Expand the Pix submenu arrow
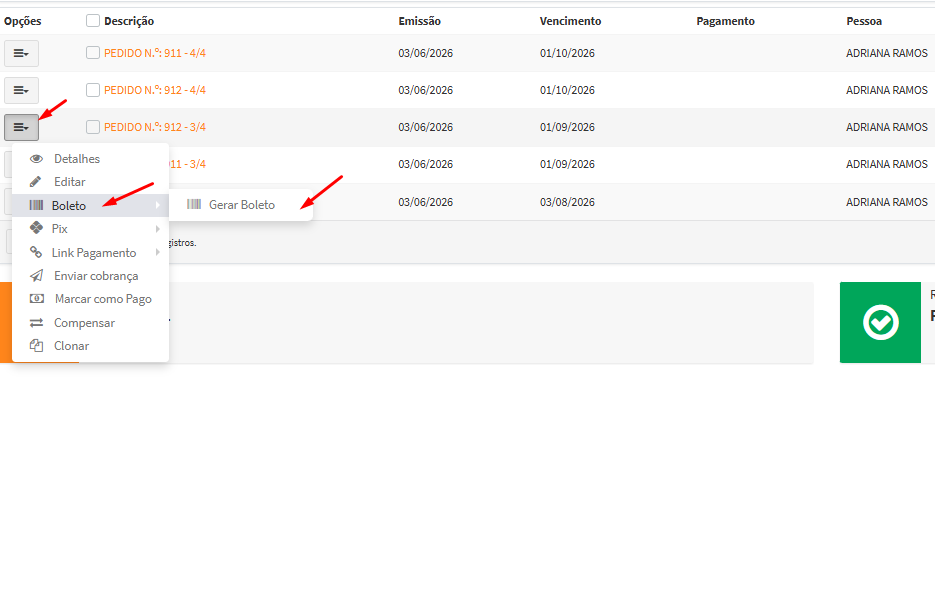The width and height of the screenshot is (935, 605). 158,229
